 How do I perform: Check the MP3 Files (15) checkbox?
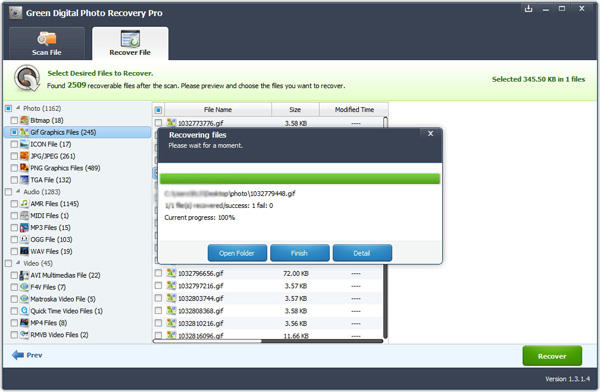[x=14, y=227]
